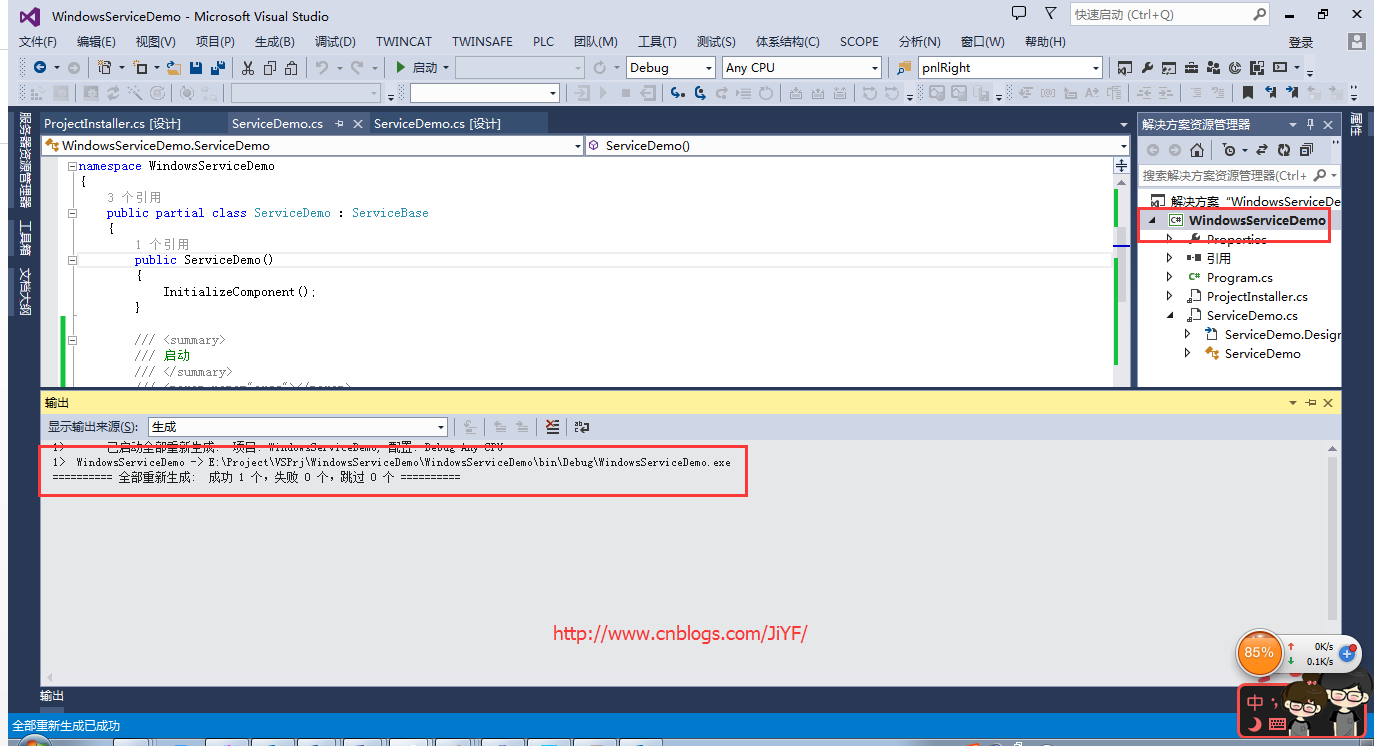Toggle Word Wrap icon in Output toolbar
The height and width of the screenshot is (746, 1374).
582,427
